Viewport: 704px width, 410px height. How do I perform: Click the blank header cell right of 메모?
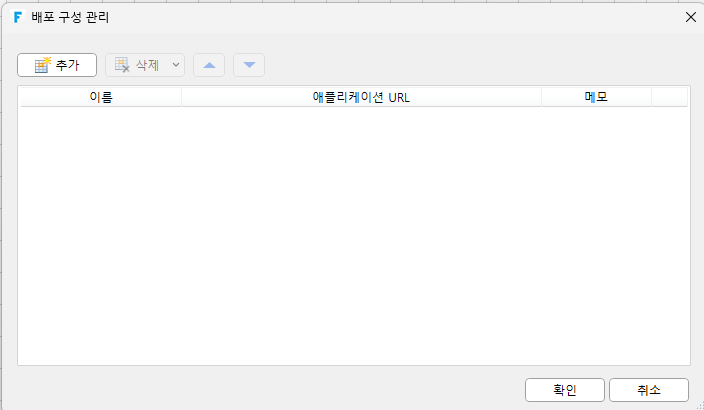click(x=669, y=97)
